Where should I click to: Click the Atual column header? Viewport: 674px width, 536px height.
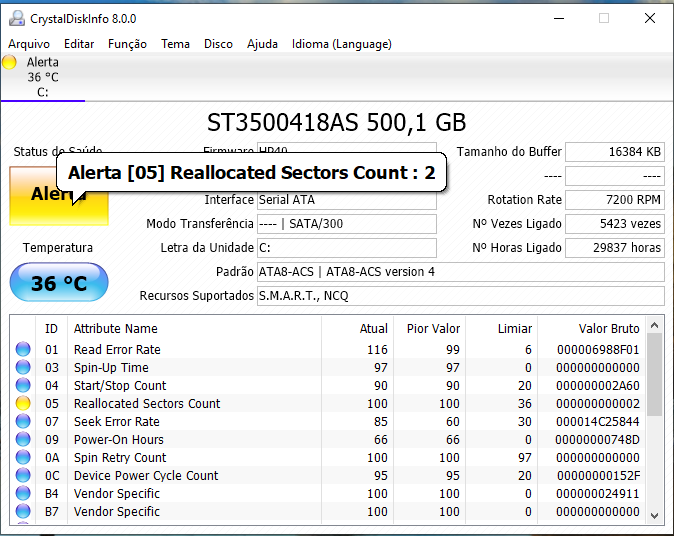pyautogui.click(x=357, y=329)
